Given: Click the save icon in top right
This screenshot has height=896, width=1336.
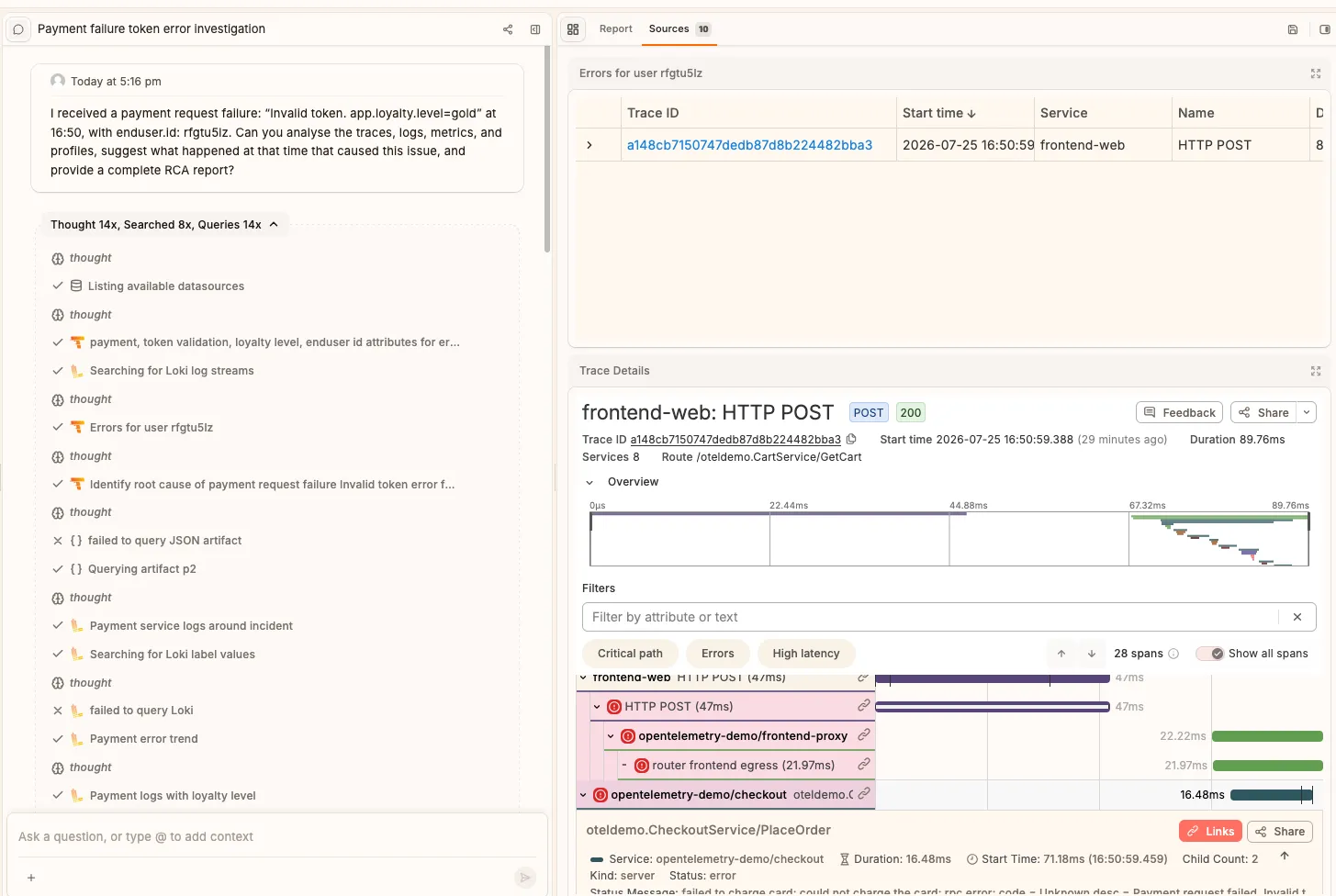Looking at the screenshot, I should pyautogui.click(x=1293, y=29).
